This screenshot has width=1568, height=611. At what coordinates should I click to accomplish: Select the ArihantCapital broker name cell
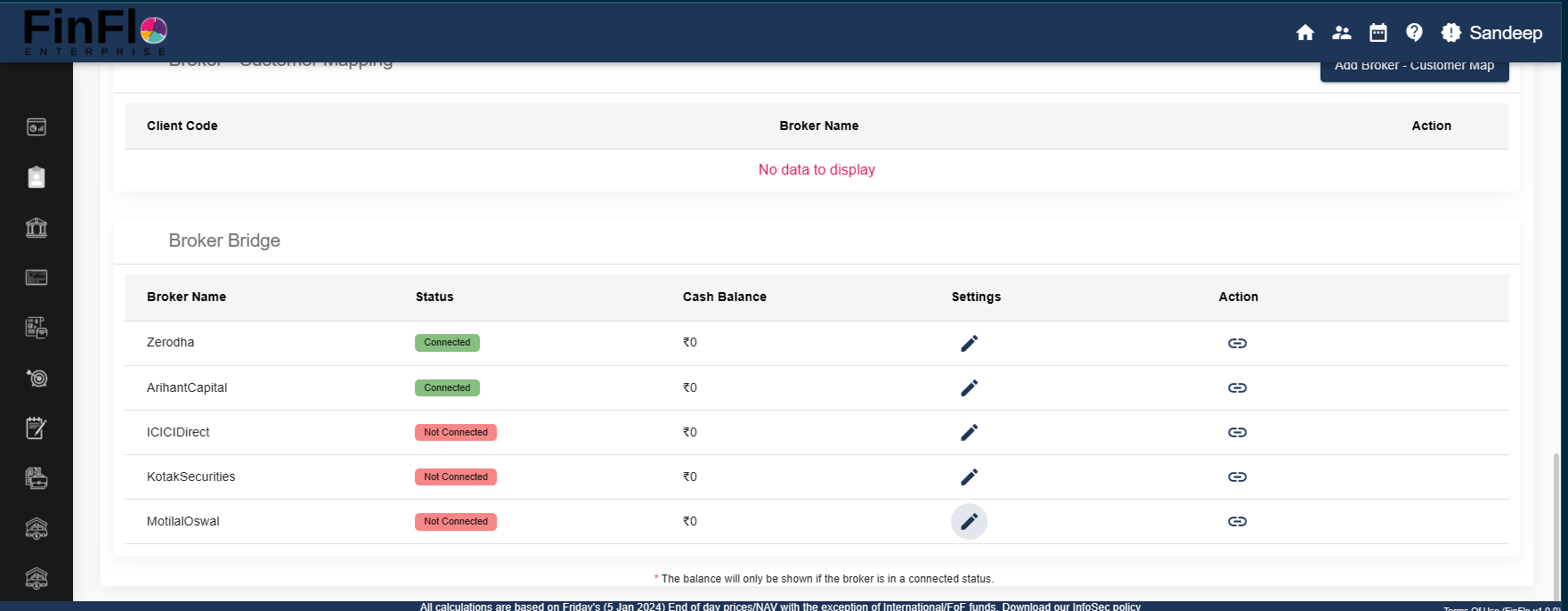coord(187,387)
